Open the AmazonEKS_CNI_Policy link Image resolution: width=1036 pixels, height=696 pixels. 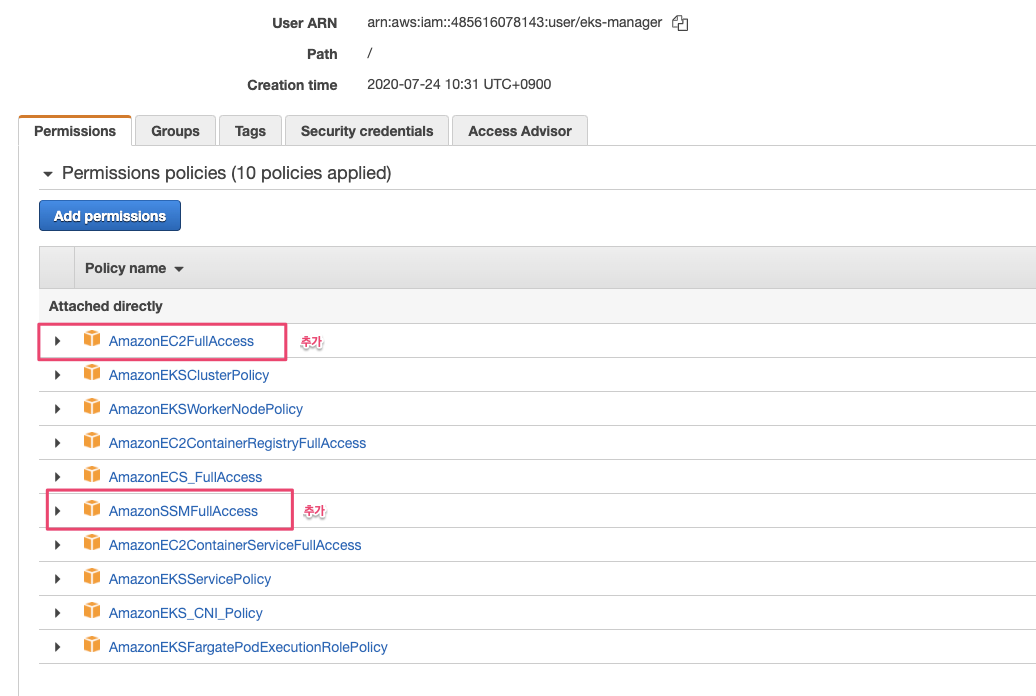click(x=186, y=613)
